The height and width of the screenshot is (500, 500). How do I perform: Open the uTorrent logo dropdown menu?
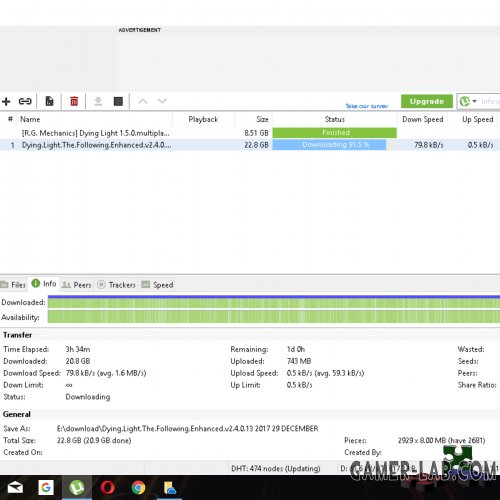(468, 101)
